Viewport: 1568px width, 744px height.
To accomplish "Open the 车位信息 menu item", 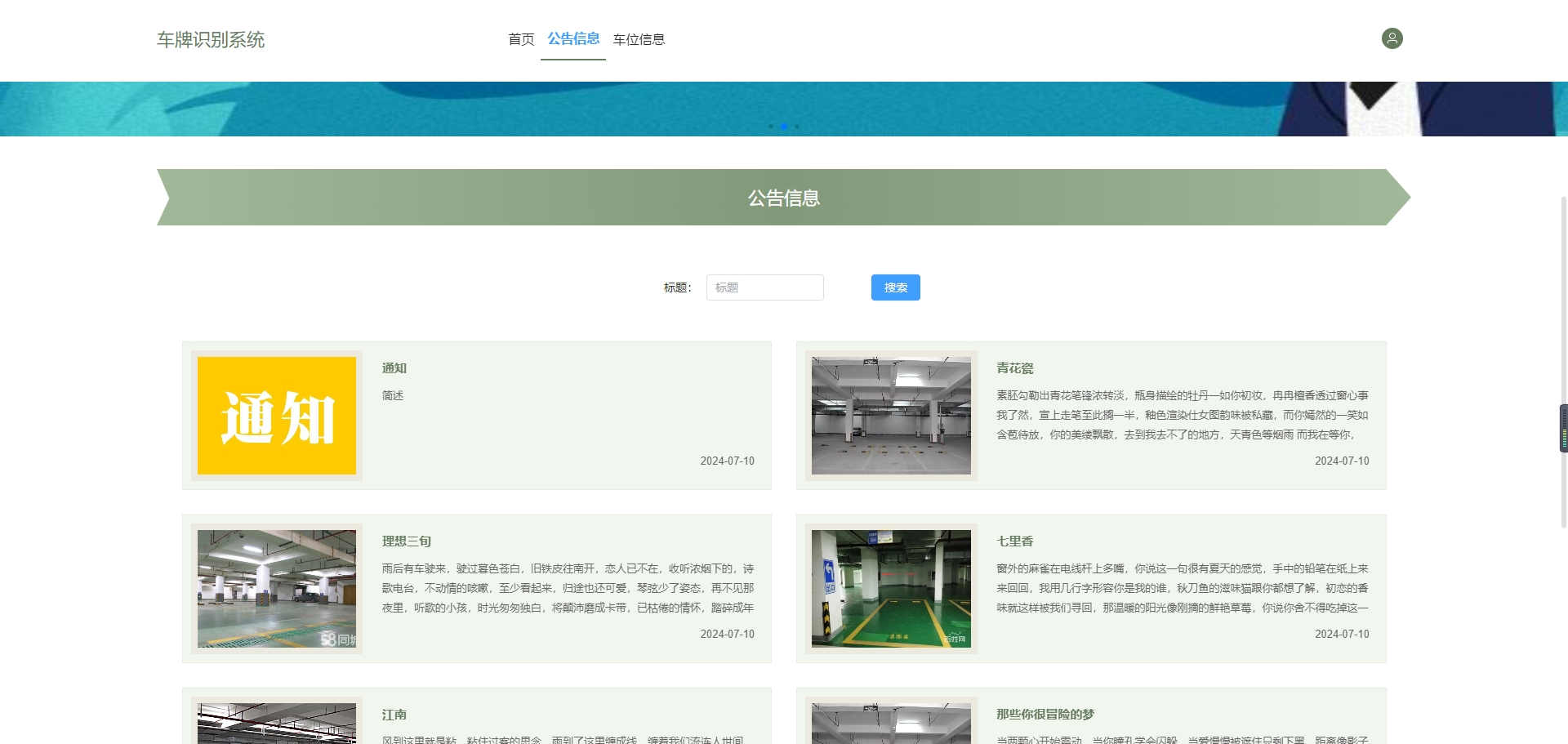I will tap(639, 39).
